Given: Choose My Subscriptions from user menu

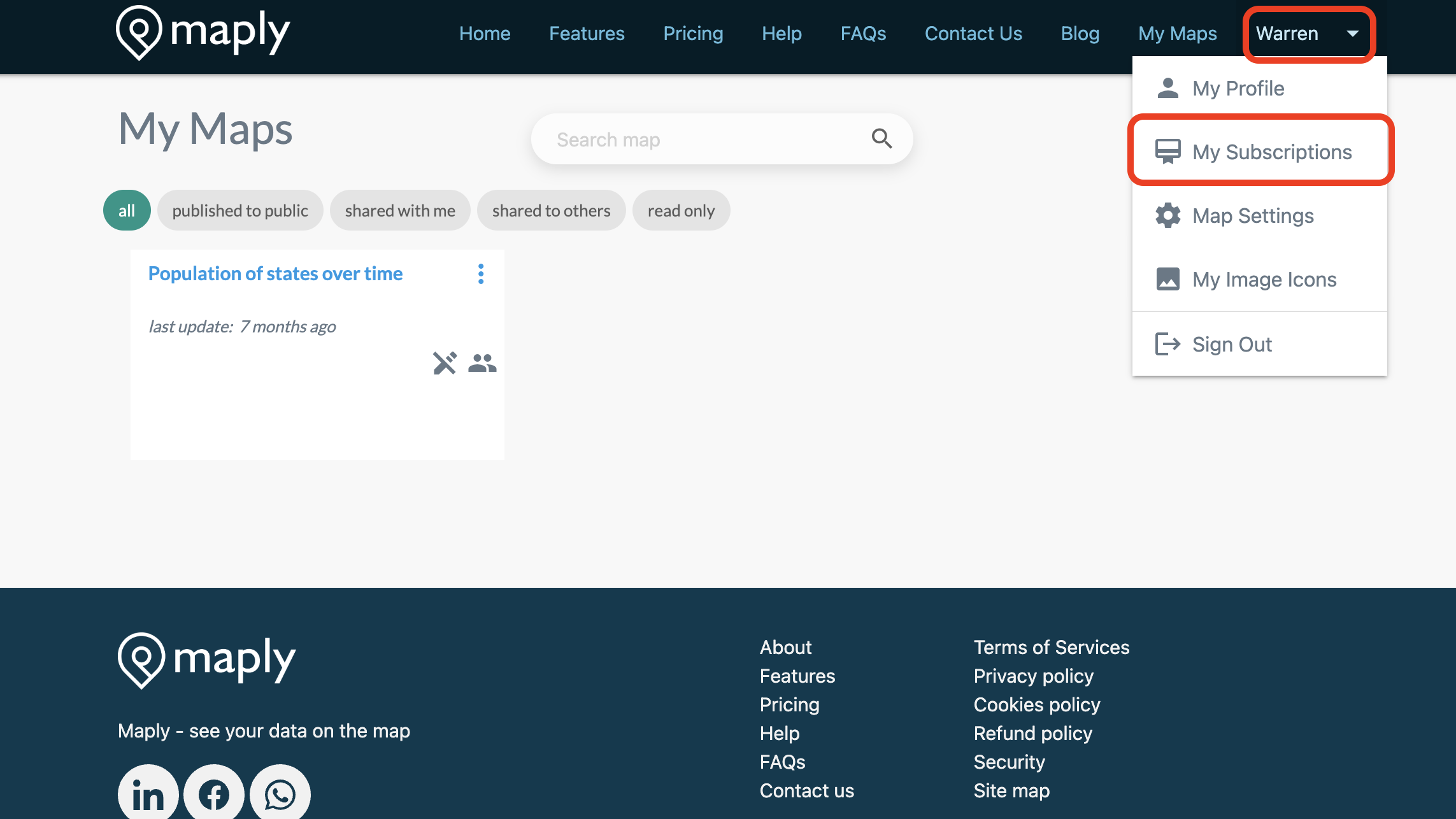Looking at the screenshot, I should click(1260, 152).
